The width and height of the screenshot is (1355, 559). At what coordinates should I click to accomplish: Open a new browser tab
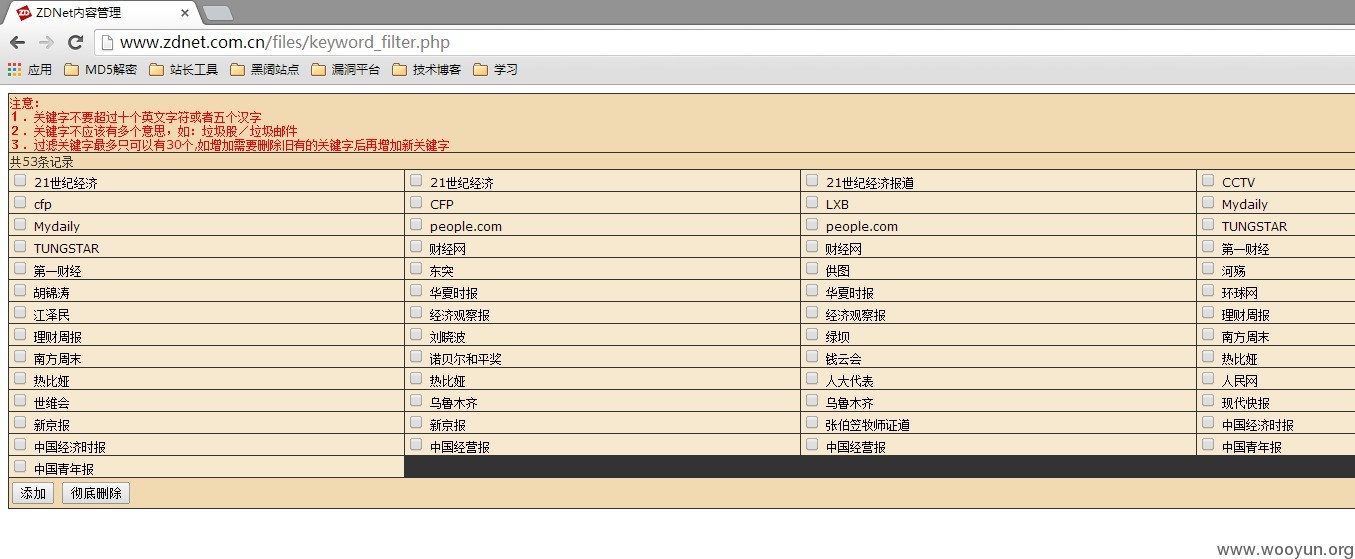[218, 13]
